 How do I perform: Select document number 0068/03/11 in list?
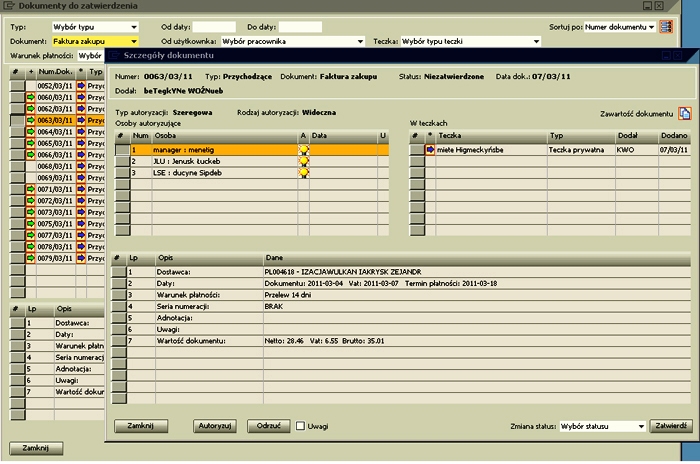[55, 166]
